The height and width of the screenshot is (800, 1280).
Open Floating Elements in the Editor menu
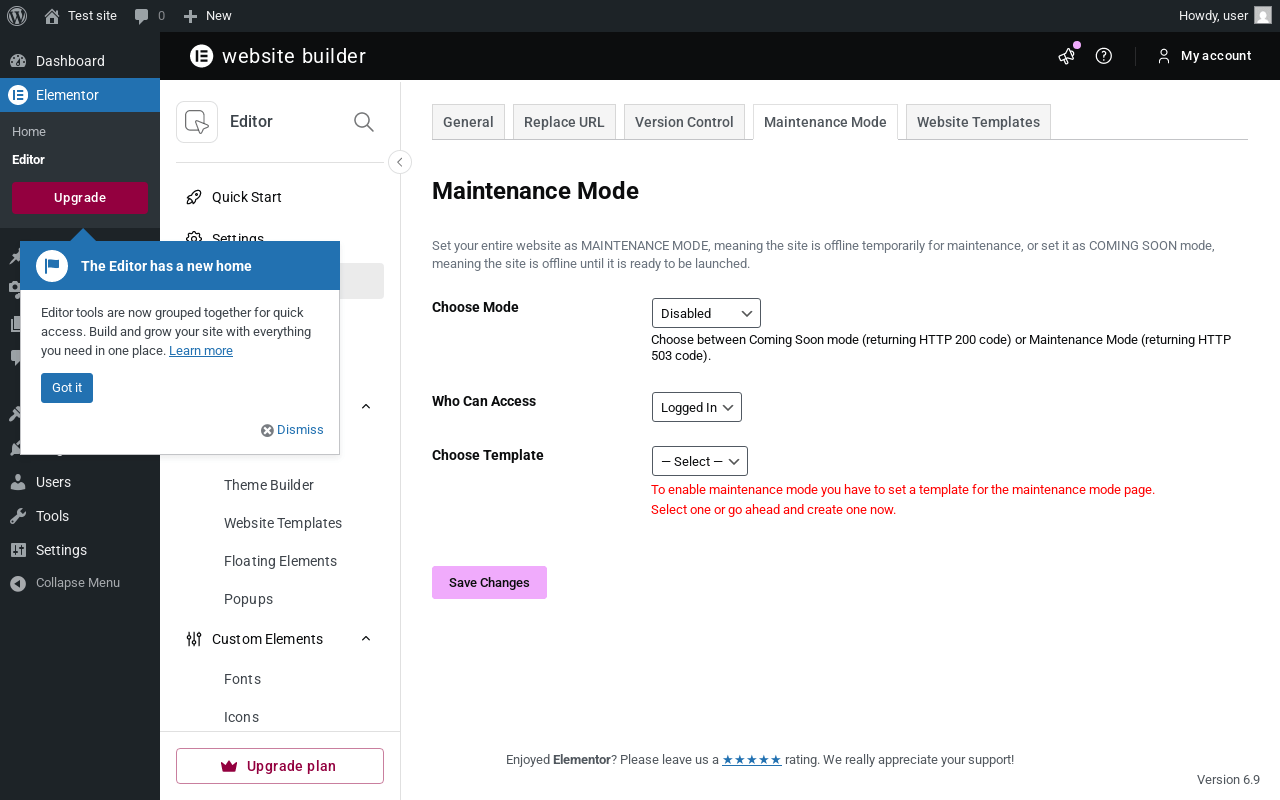pos(280,561)
